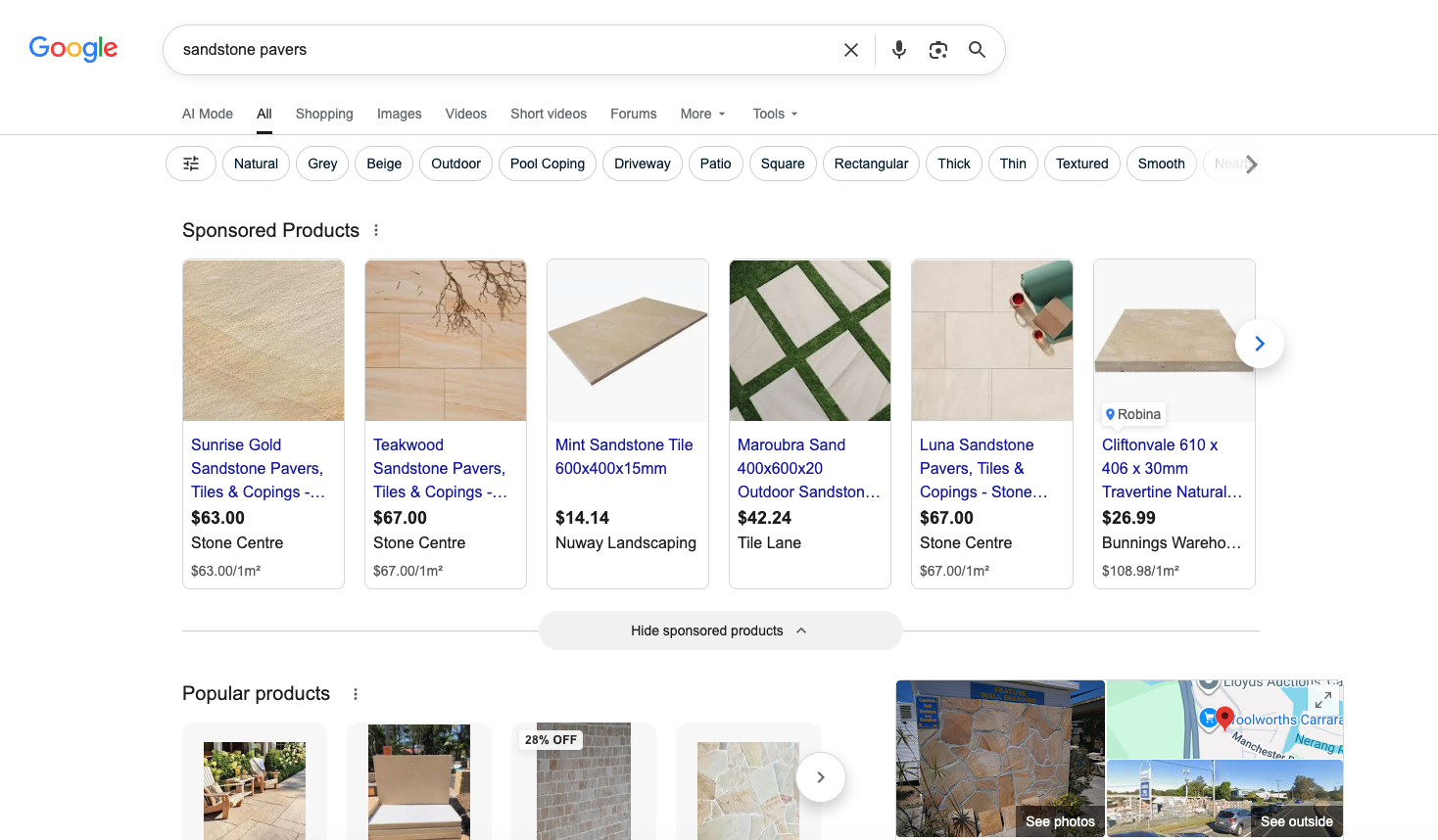
Task: Clear the search box with the X icon
Action: click(x=851, y=50)
